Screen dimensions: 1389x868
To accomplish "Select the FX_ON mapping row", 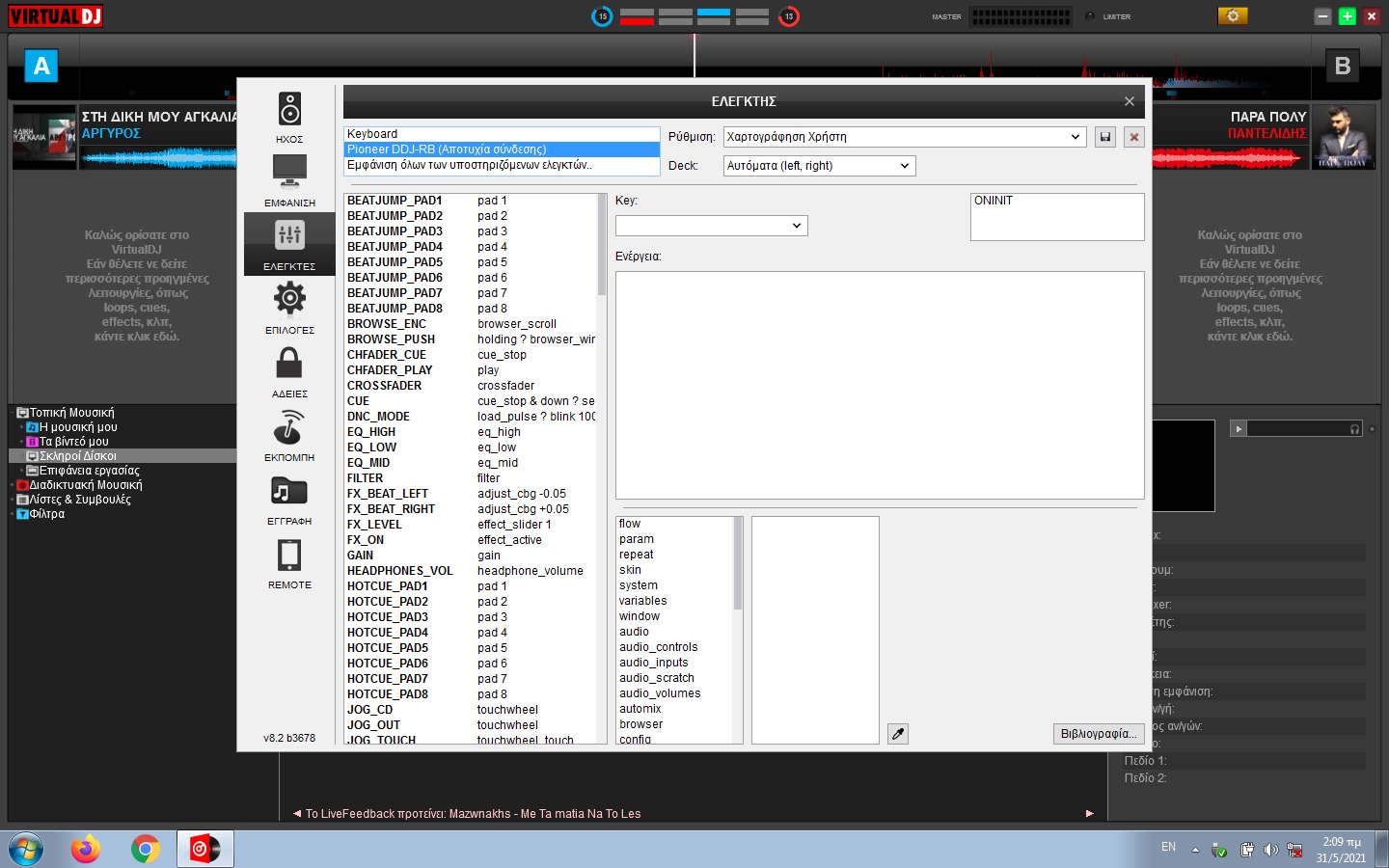I will [x=471, y=540].
